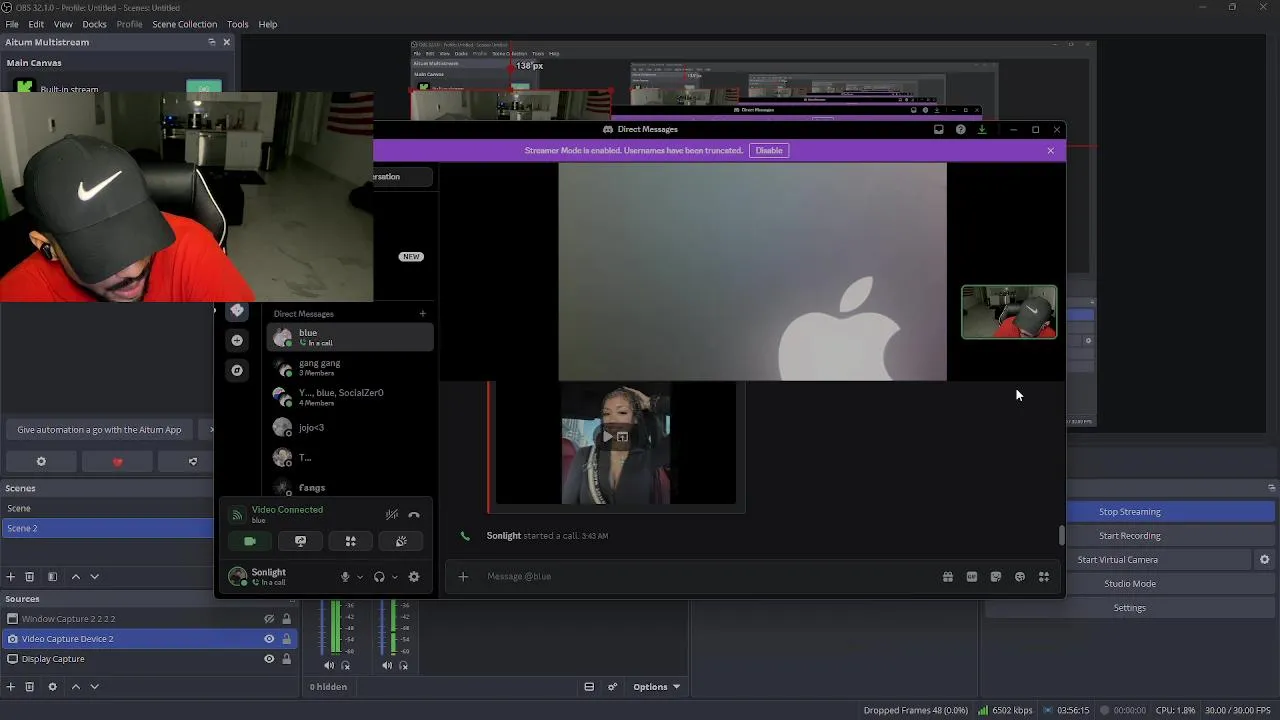Dismiss the Streamer Mode banner
This screenshot has height=720, width=1280.
coord(1050,150)
